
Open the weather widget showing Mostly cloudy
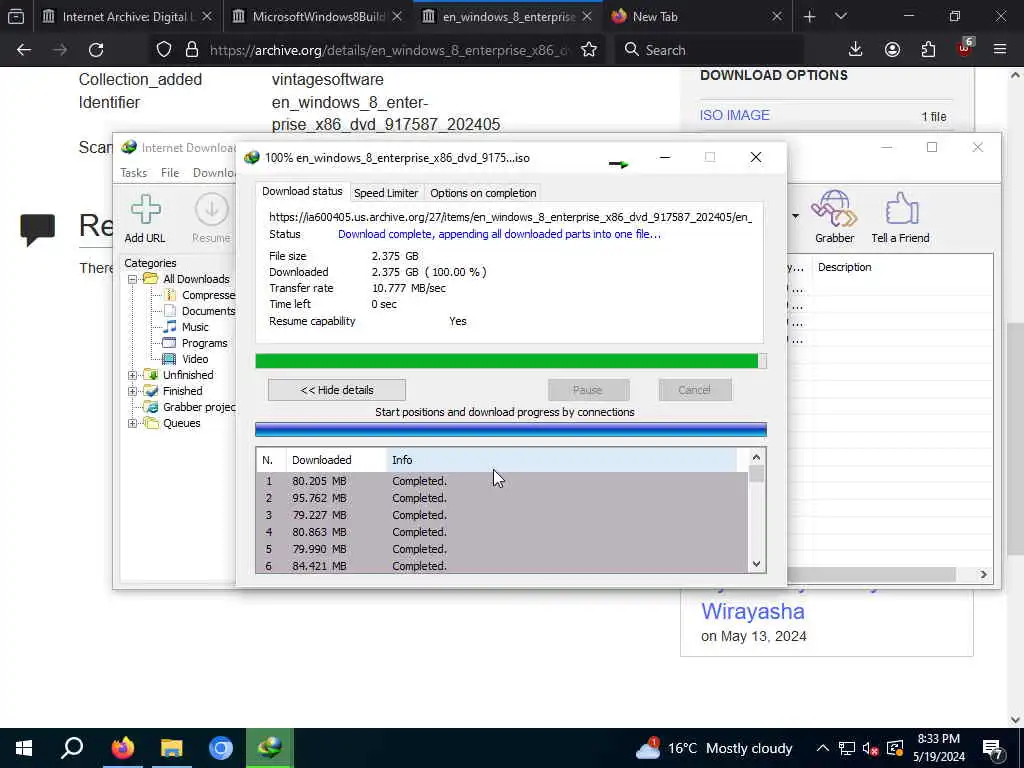tap(714, 748)
